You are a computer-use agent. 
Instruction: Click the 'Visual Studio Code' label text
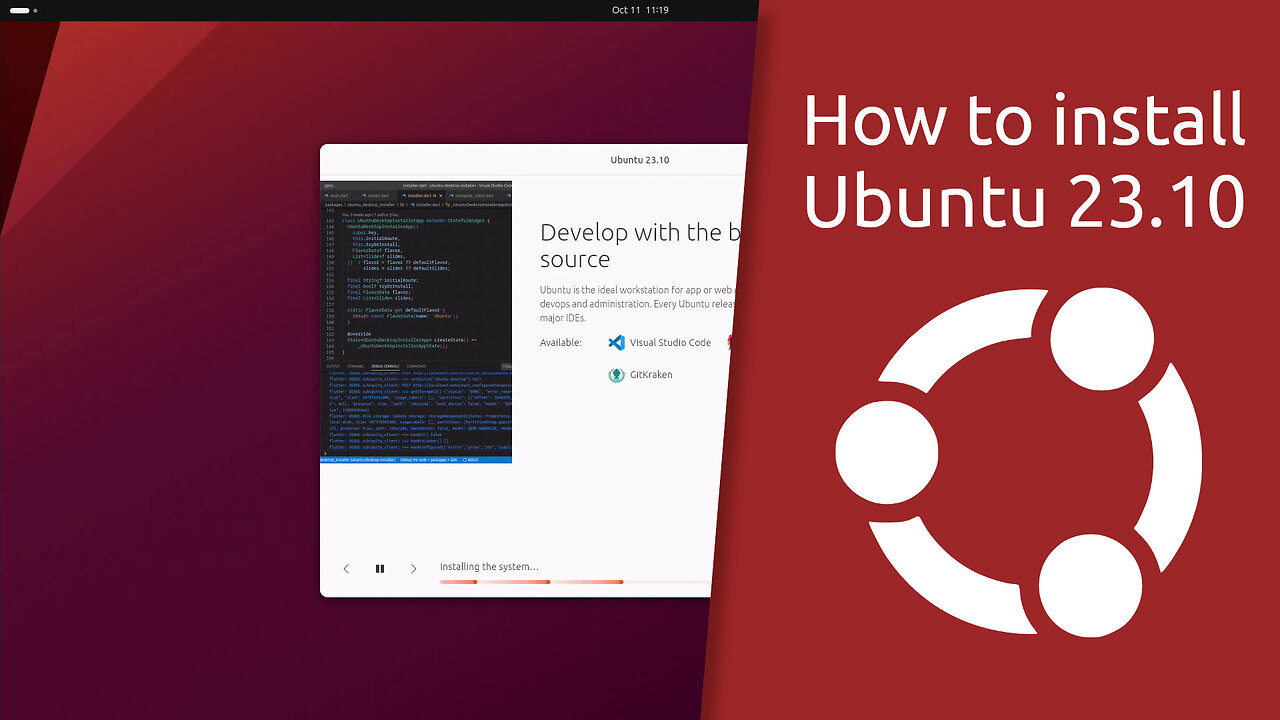[x=670, y=343]
